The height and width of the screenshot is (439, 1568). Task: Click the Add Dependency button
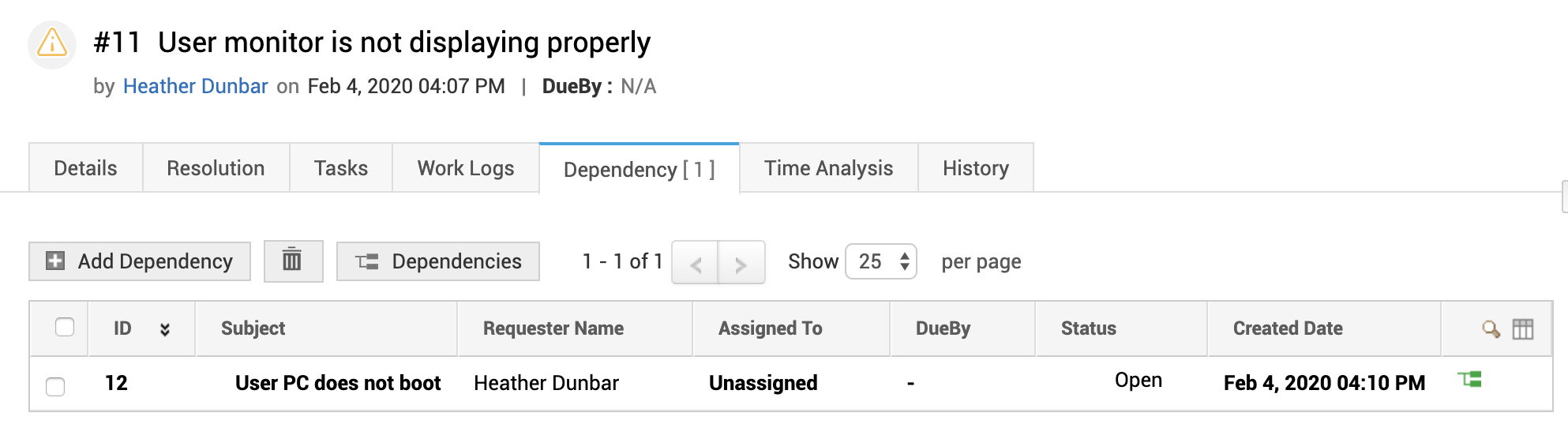(x=140, y=261)
